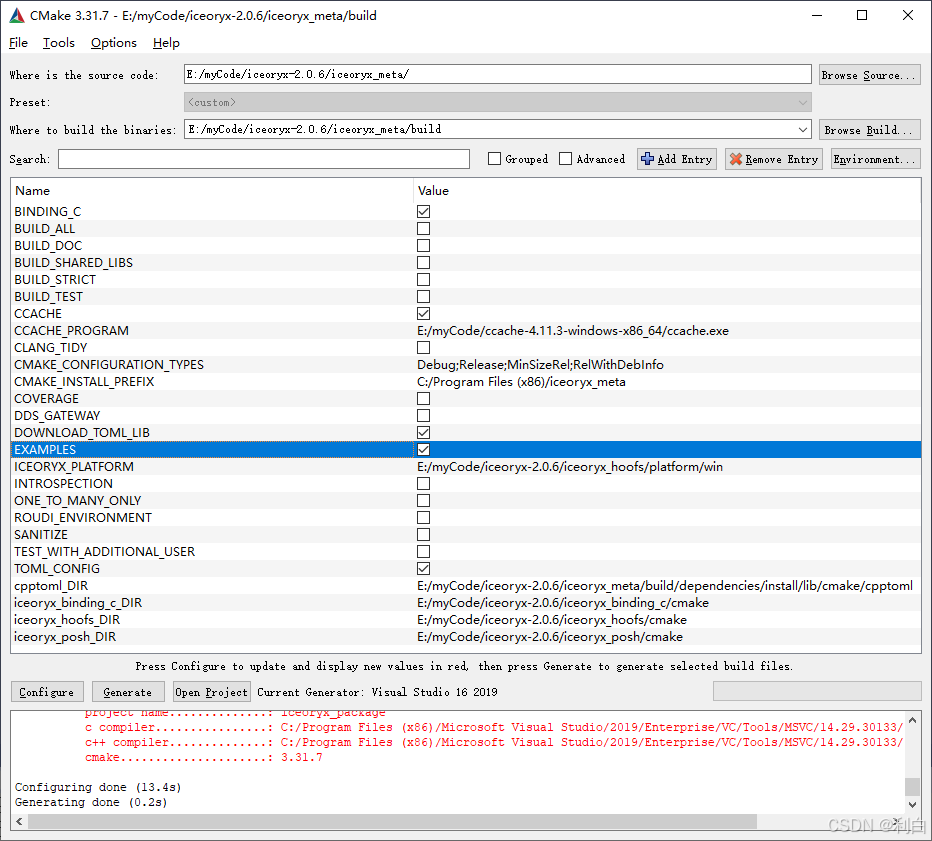Select iceoryx_binding_c_DIR value
The width and height of the screenshot is (932, 841).
563,603
